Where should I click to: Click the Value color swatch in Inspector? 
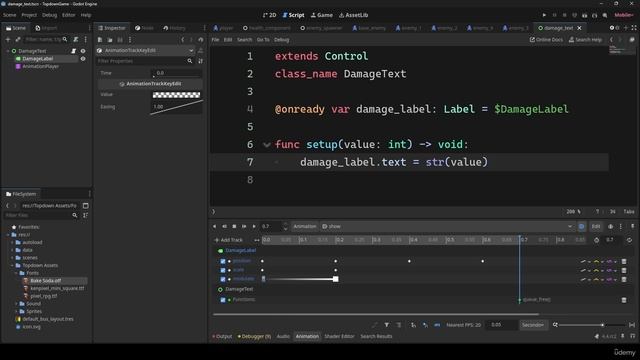pyautogui.click(x=176, y=95)
